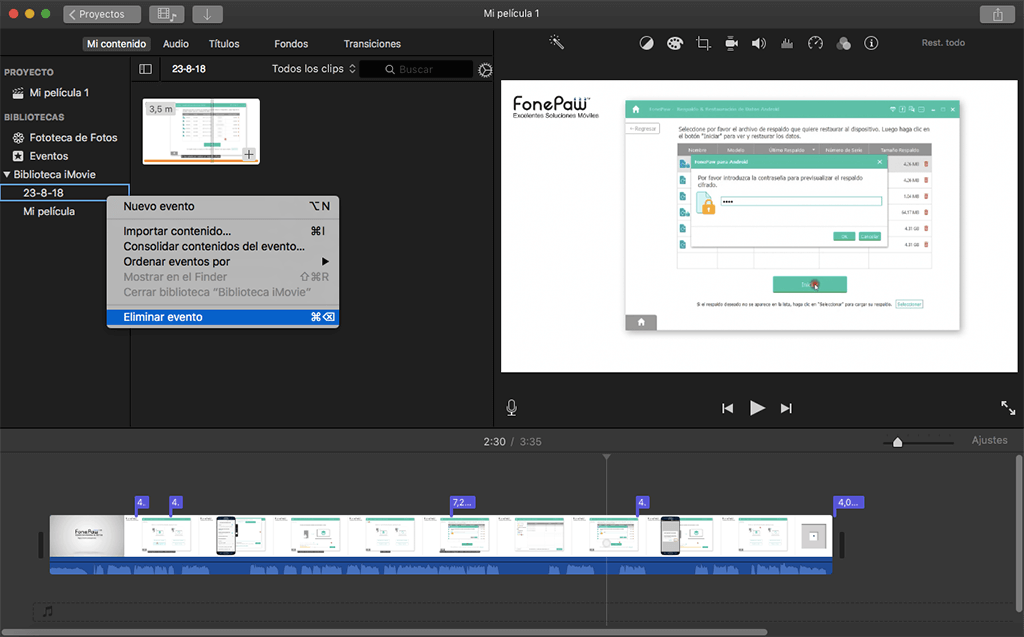This screenshot has height=637, width=1024.
Task: Click the import down-arrow button
Action: coord(207,14)
